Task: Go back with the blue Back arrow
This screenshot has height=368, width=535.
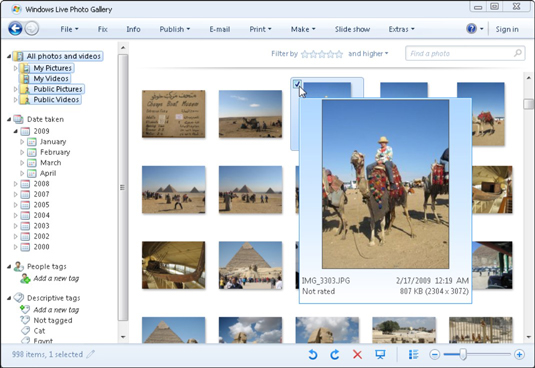Action: click(15, 29)
